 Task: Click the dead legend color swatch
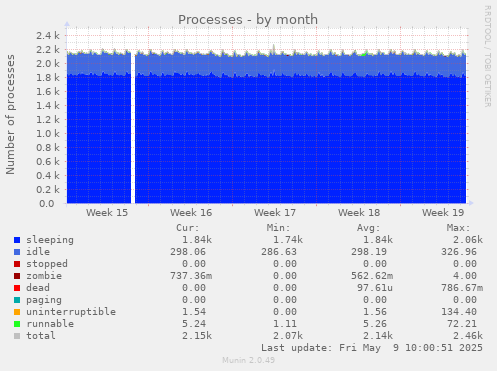17,288
